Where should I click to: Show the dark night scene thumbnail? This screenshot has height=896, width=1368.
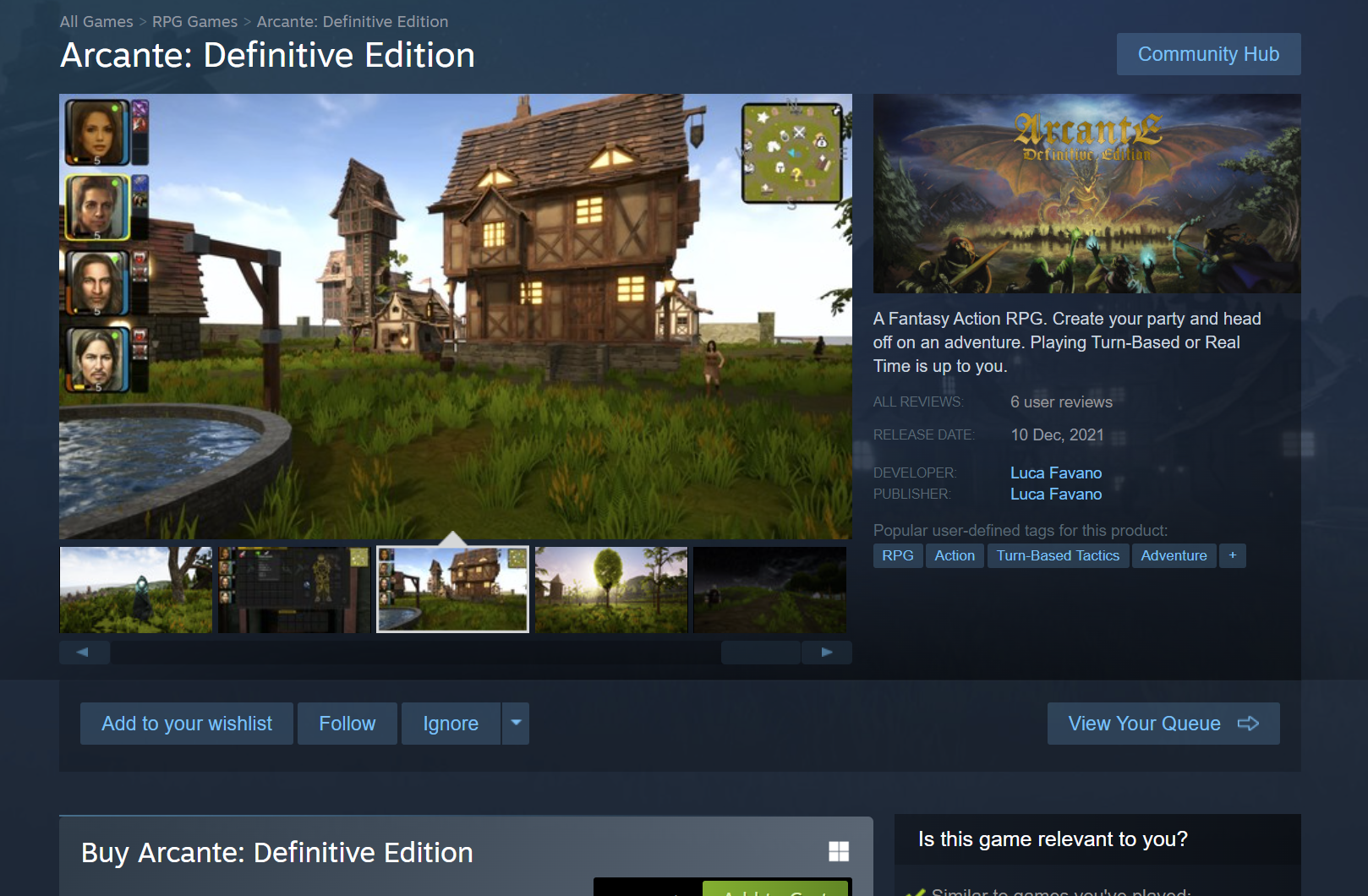click(769, 590)
